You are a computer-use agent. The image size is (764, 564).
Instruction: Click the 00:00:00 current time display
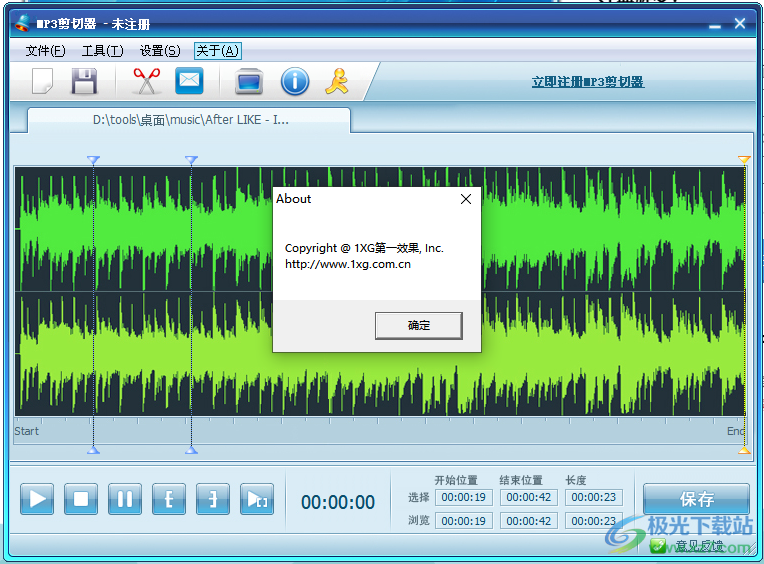pos(338,502)
